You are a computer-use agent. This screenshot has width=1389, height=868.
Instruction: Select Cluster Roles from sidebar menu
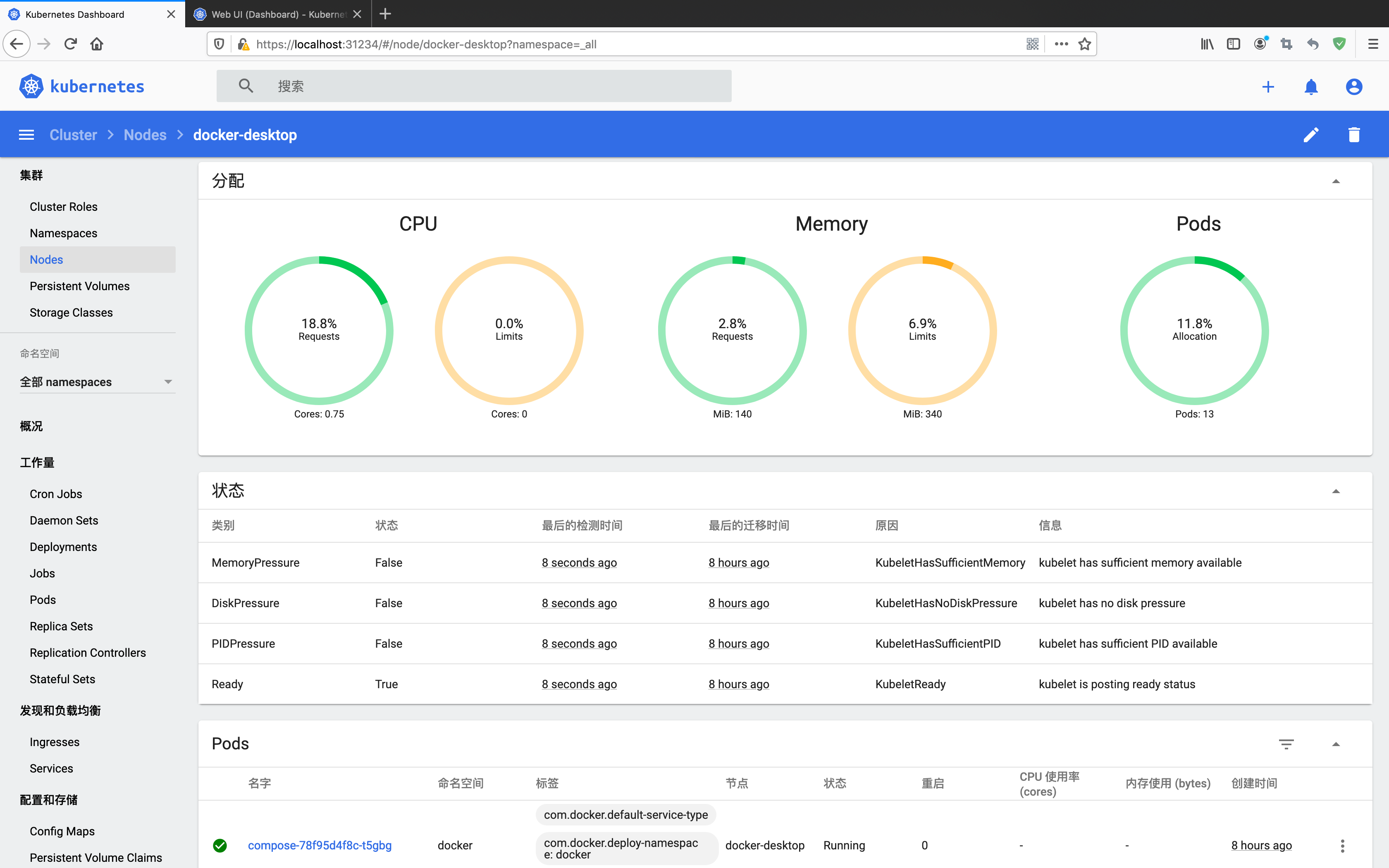(x=63, y=206)
